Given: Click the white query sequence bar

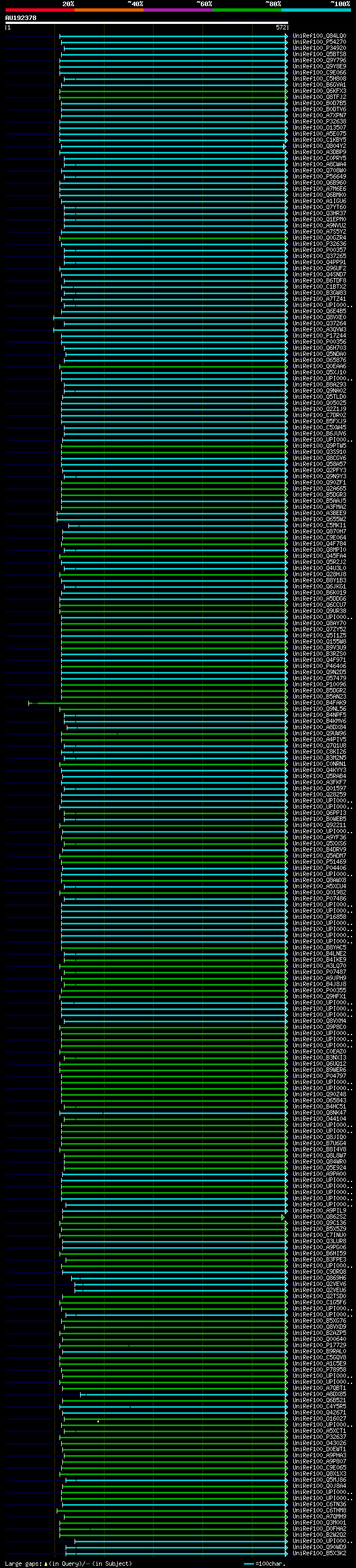Looking at the screenshot, I should [146, 23].
